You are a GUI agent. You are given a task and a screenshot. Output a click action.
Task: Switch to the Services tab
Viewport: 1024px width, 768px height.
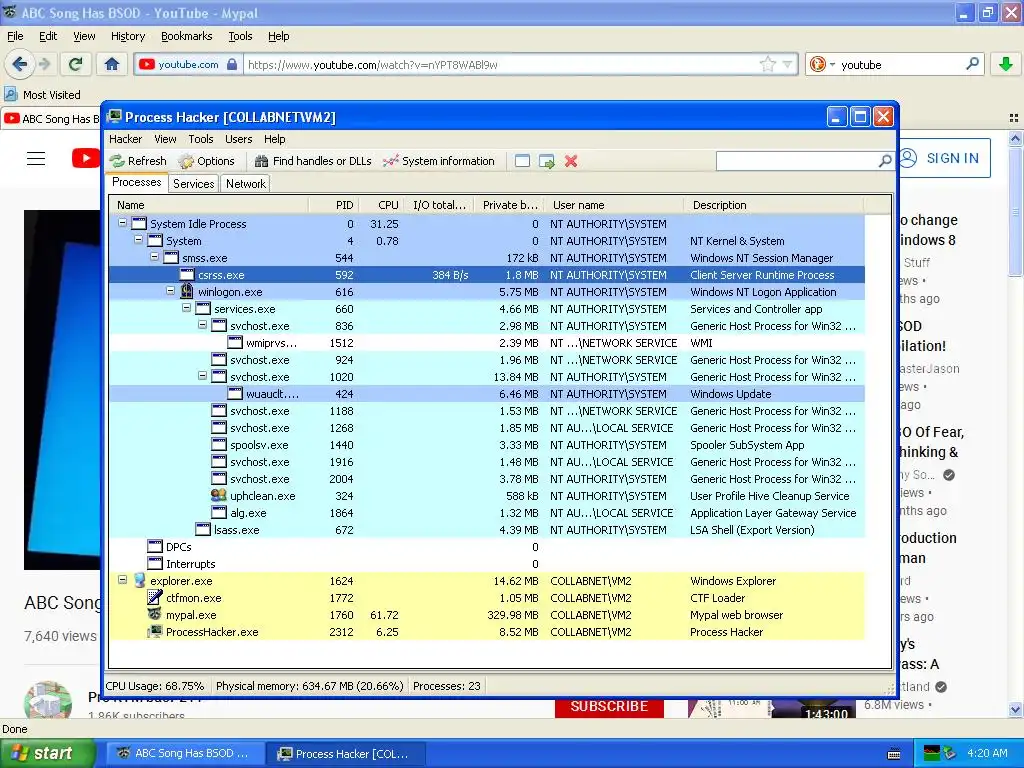(x=193, y=184)
